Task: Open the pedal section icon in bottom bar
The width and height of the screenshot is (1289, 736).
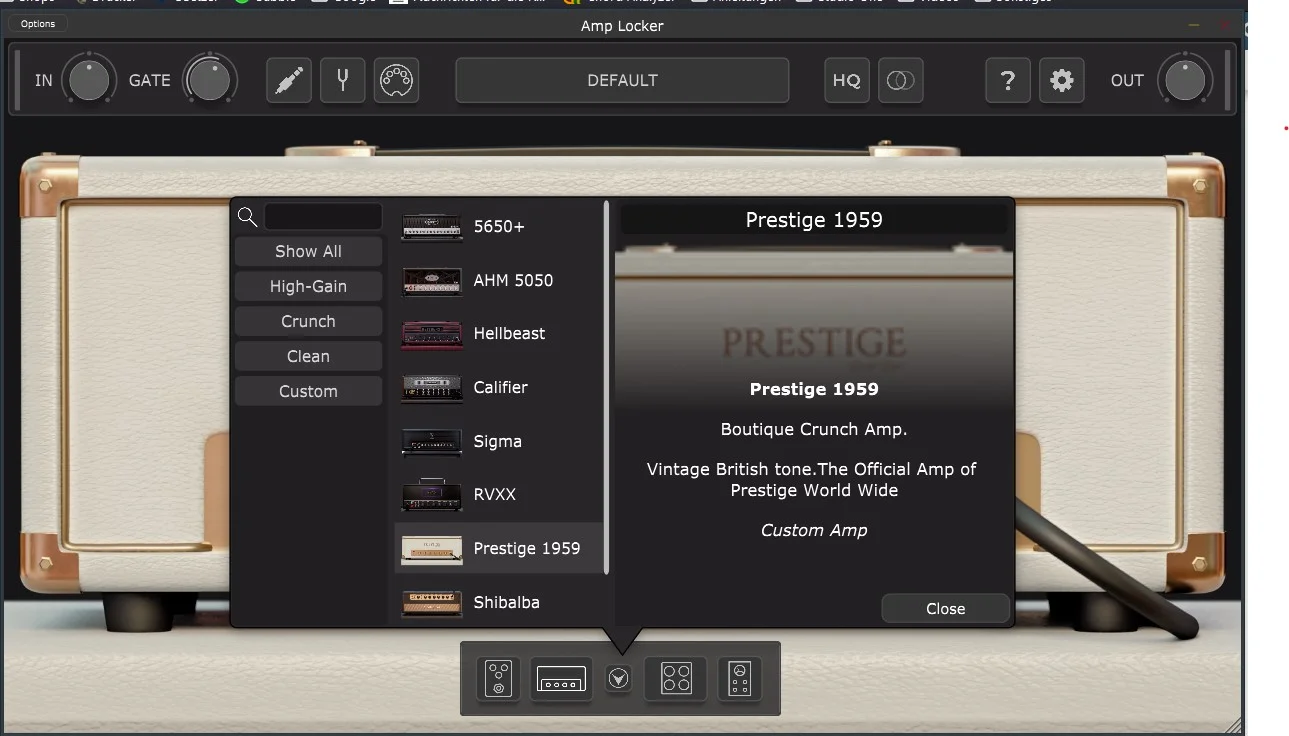Action: [x=498, y=679]
